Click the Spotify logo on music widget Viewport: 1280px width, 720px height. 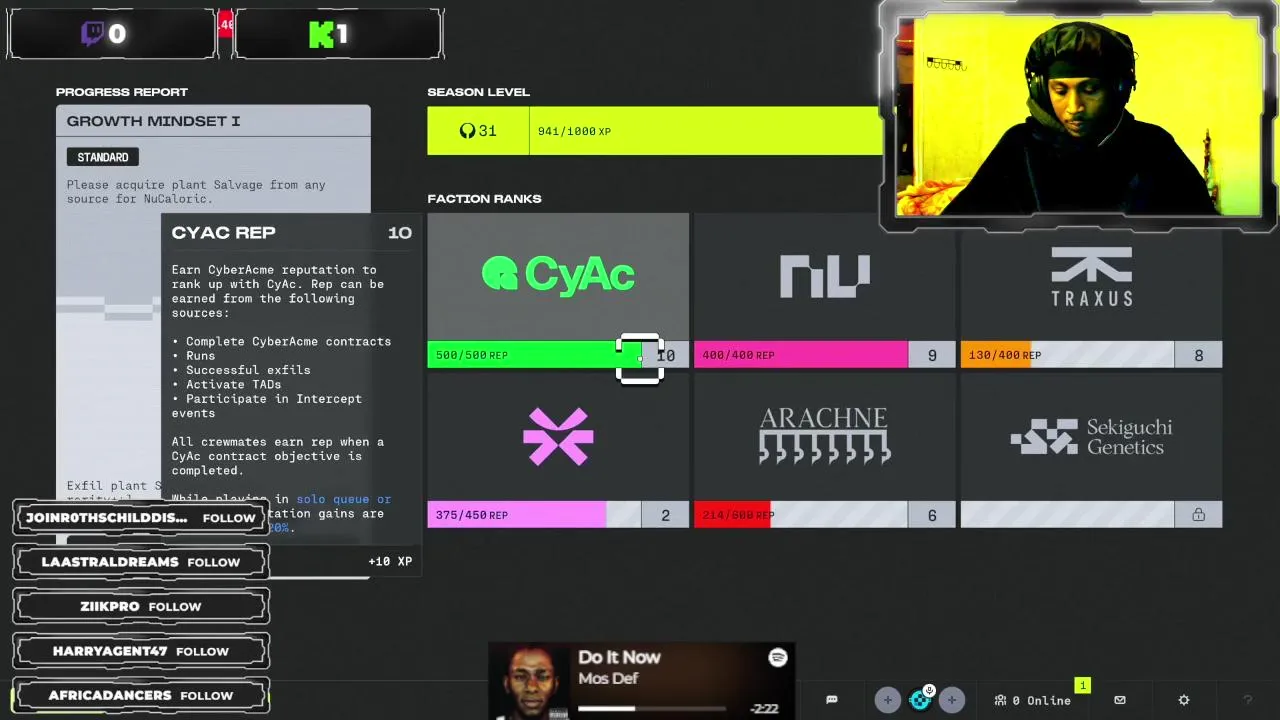(x=778, y=657)
